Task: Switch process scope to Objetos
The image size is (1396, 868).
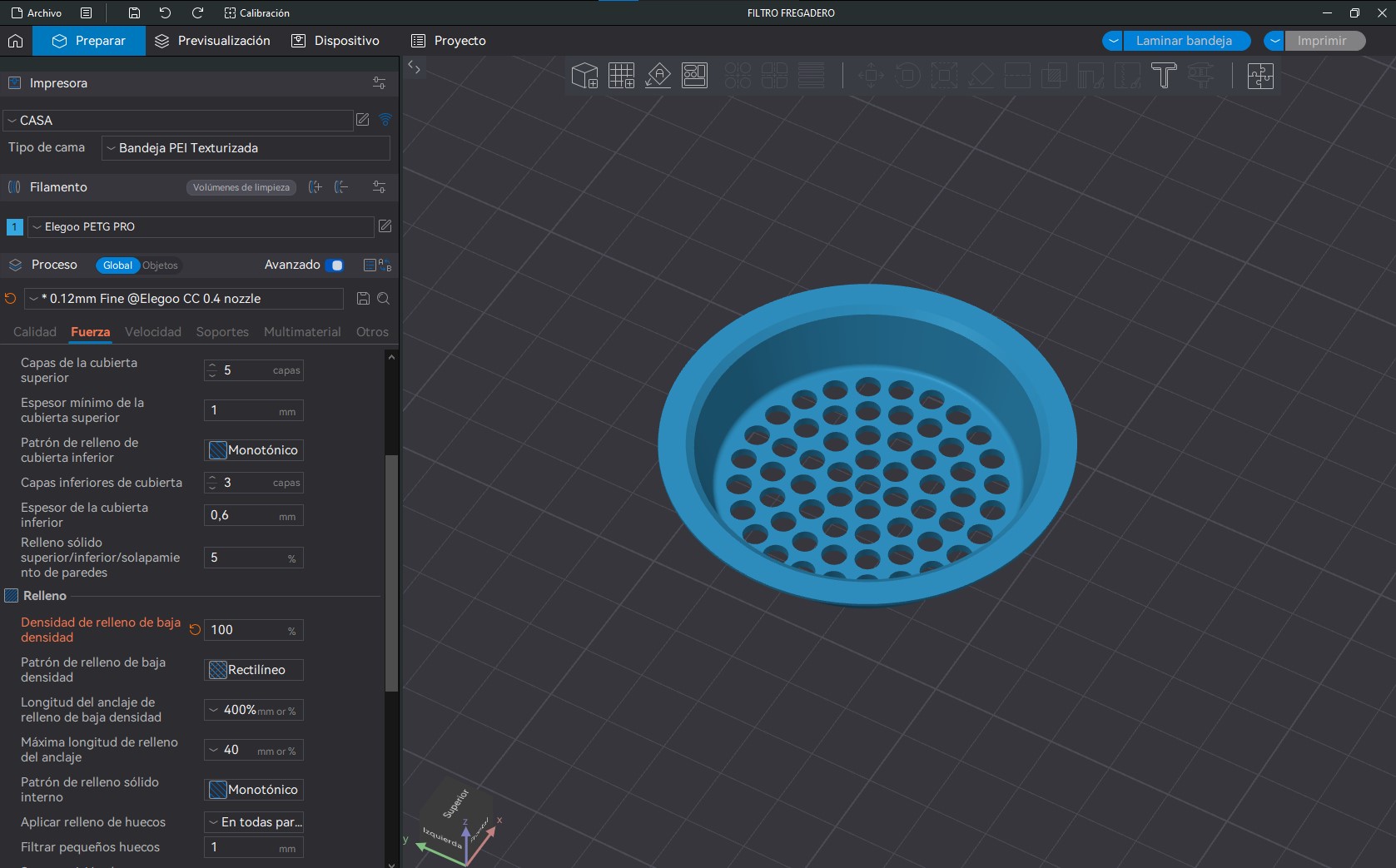Action: pyautogui.click(x=160, y=265)
